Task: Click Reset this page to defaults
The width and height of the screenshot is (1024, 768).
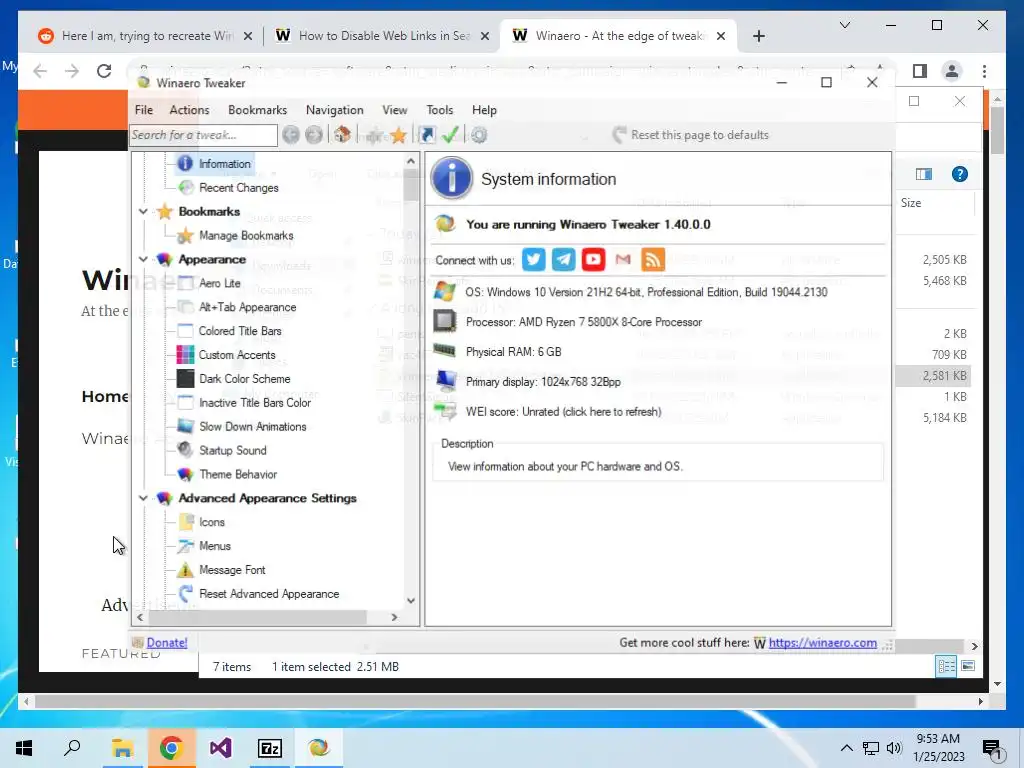Action: pos(690,135)
